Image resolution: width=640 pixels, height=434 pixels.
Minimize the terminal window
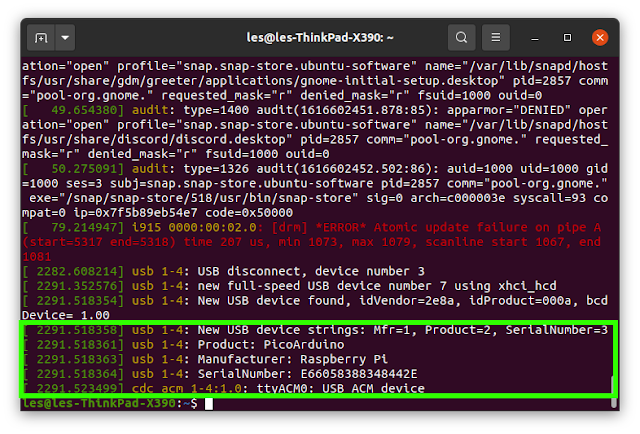click(x=535, y=38)
